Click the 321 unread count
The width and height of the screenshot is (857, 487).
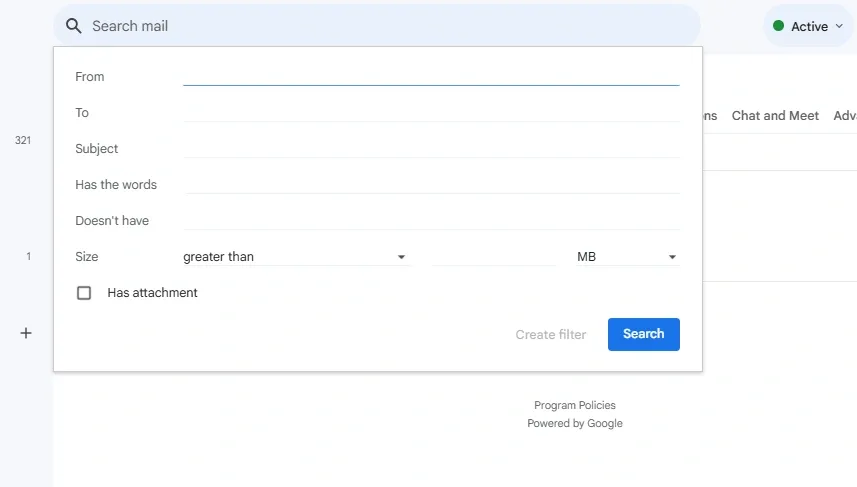(23, 141)
